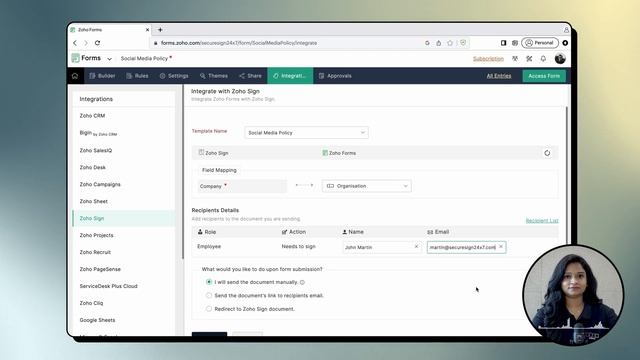The width and height of the screenshot is (640, 360).
Task: Select Zoho Sign integration
Action: click(124, 218)
